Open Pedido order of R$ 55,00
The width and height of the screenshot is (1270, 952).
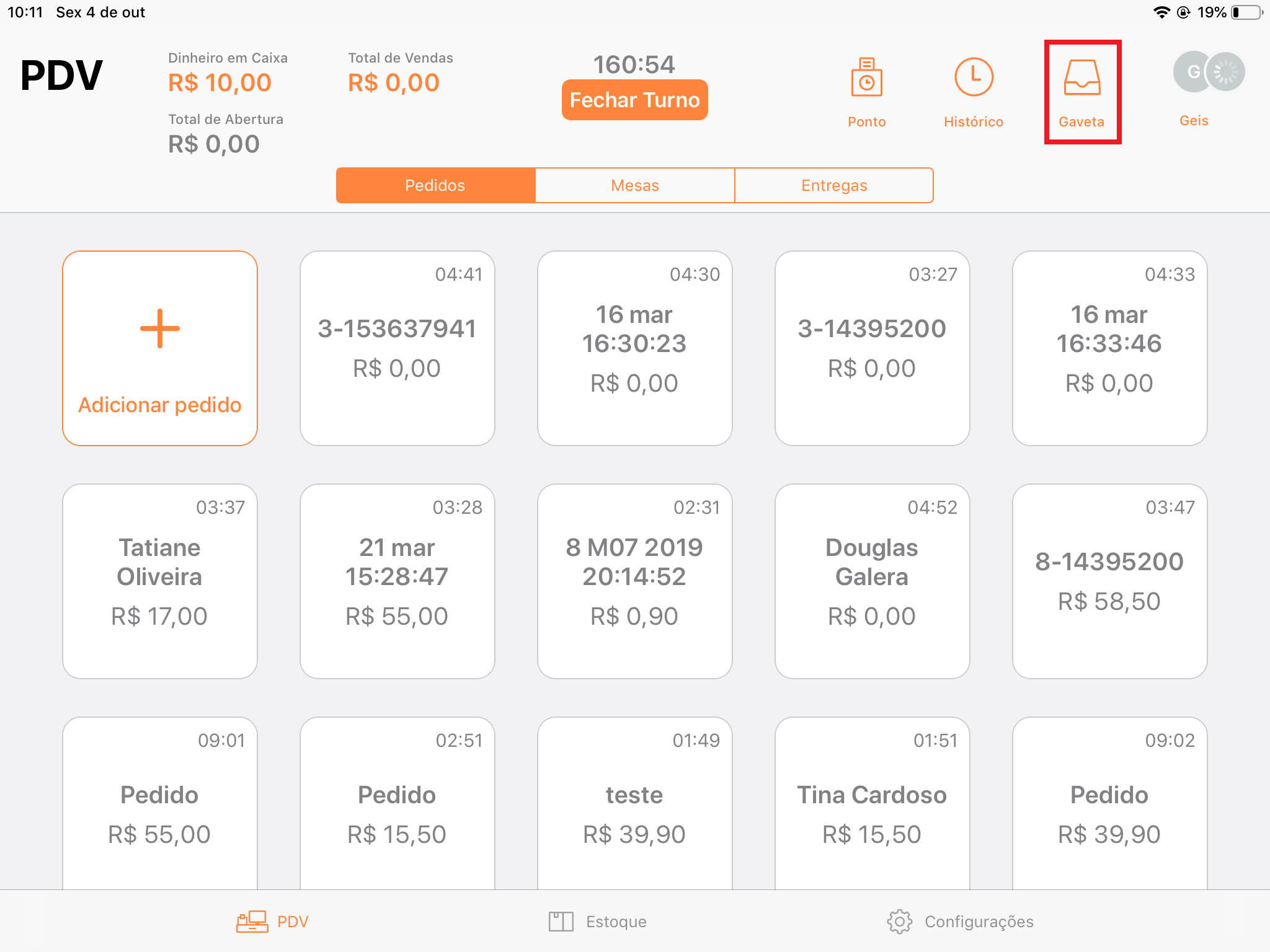[x=160, y=803]
